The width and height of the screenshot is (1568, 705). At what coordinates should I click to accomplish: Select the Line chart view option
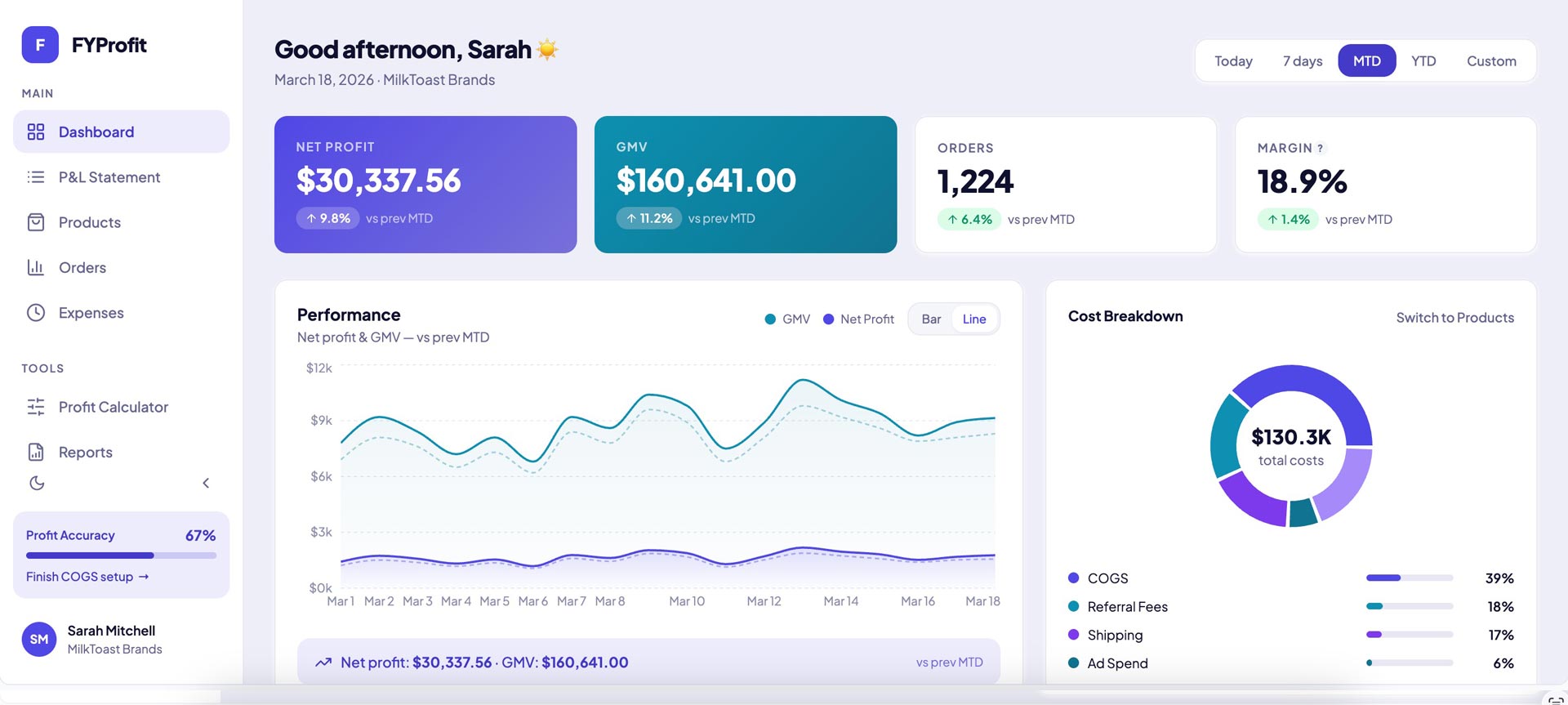pos(973,319)
